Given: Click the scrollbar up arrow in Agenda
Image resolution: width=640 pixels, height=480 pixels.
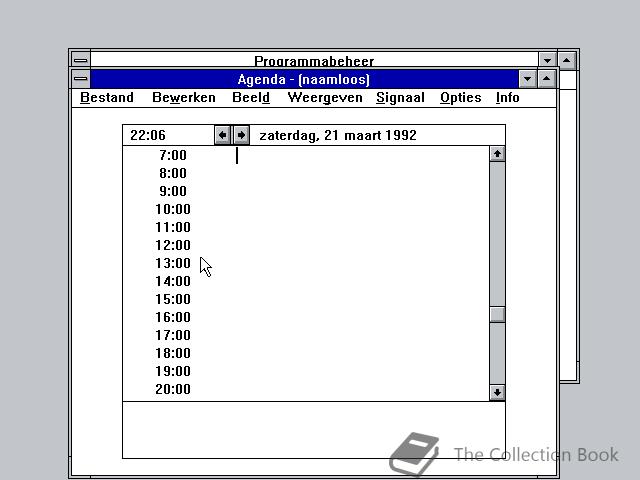Looking at the screenshot, I should coord(497,154).
